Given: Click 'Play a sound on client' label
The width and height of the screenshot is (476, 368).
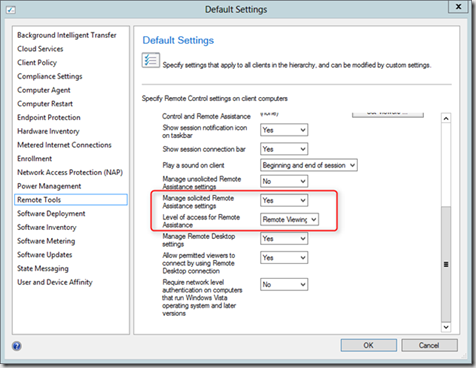Looking at the screenshot, I should point(193,165).
